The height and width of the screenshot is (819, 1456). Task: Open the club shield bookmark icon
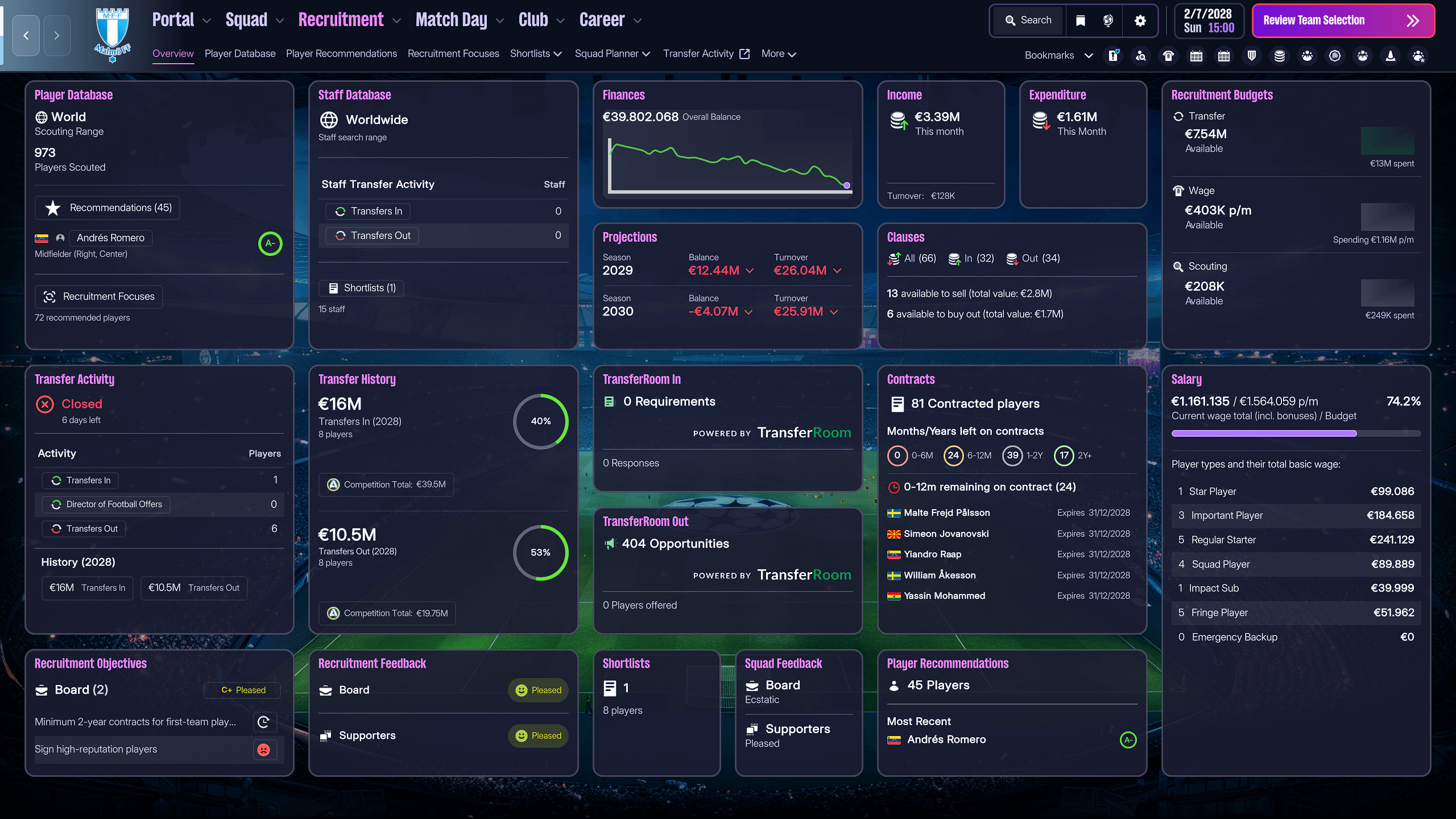pyautogui.click(x=1251, y=56)
